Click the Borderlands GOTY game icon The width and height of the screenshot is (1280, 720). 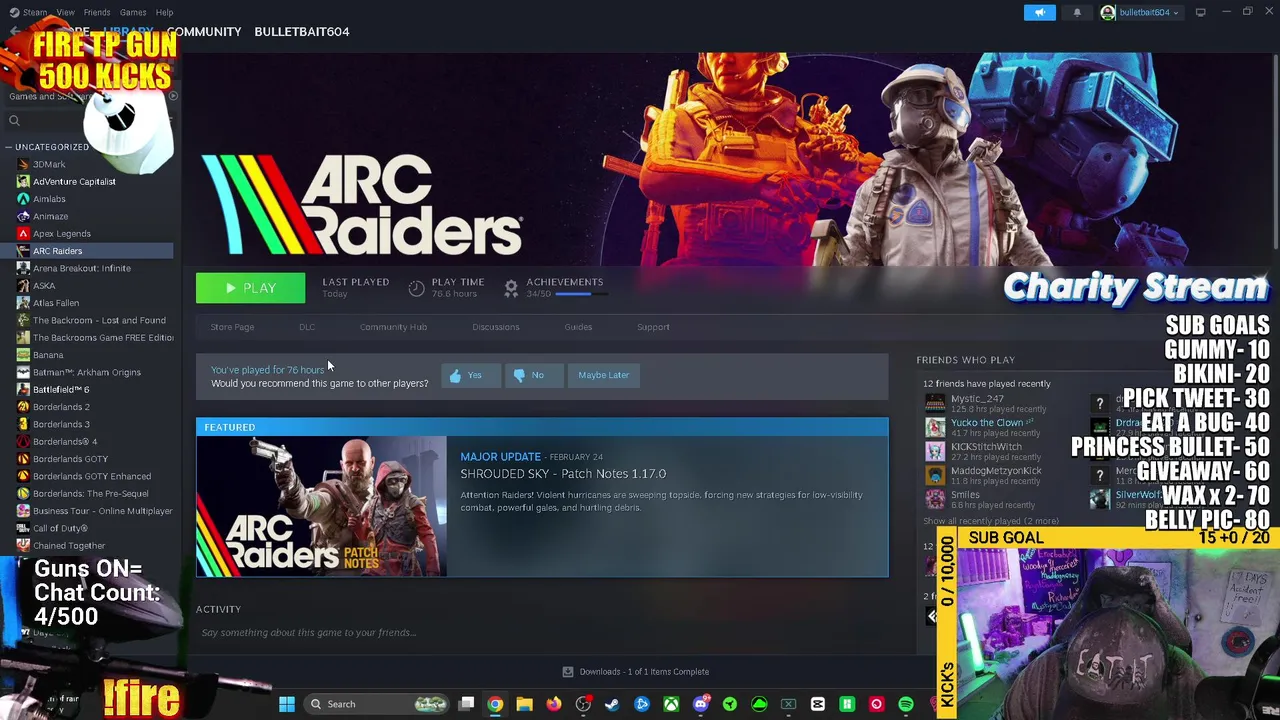[x=23, y=459]
